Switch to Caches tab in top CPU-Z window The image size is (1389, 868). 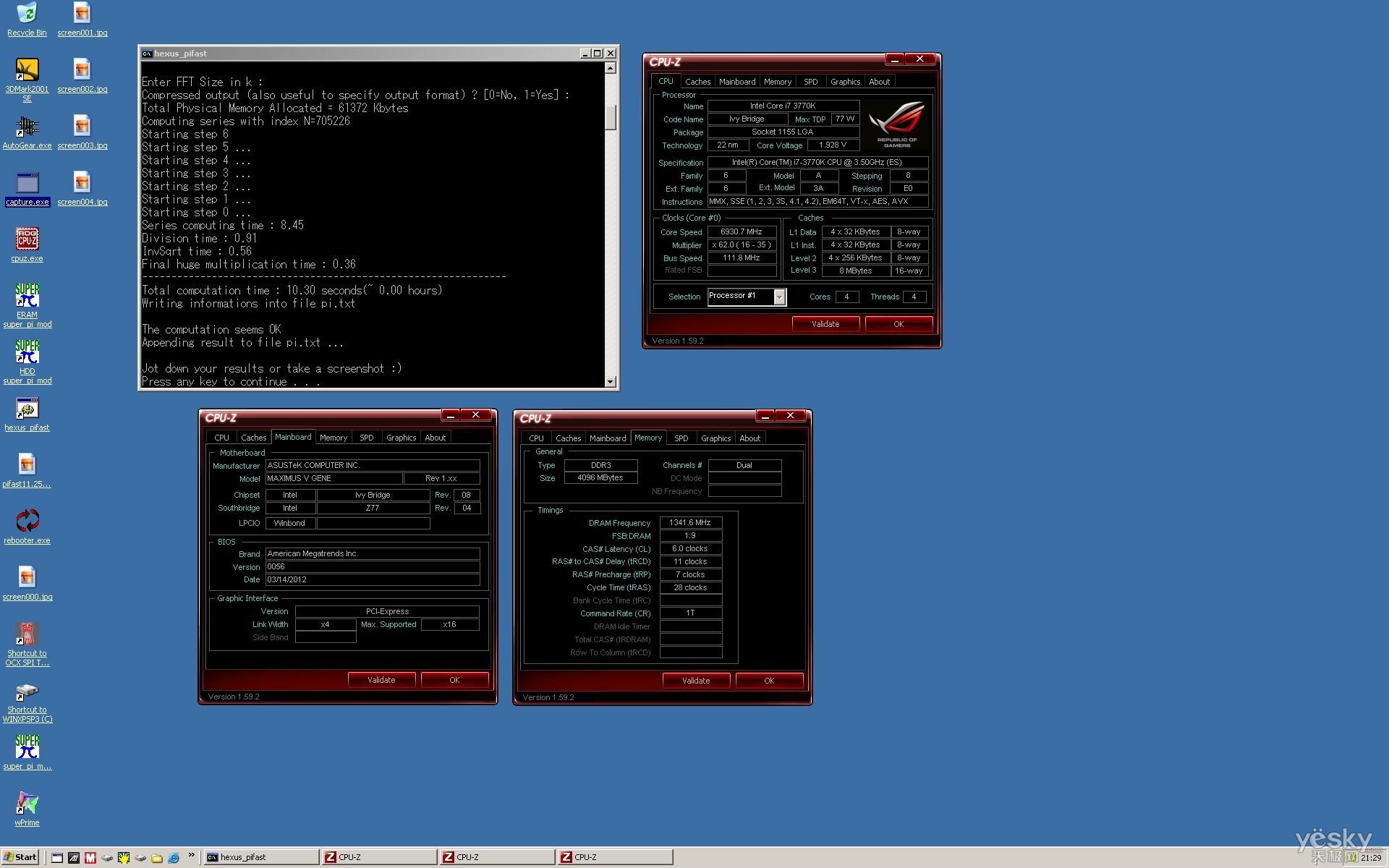coord(697,82)
